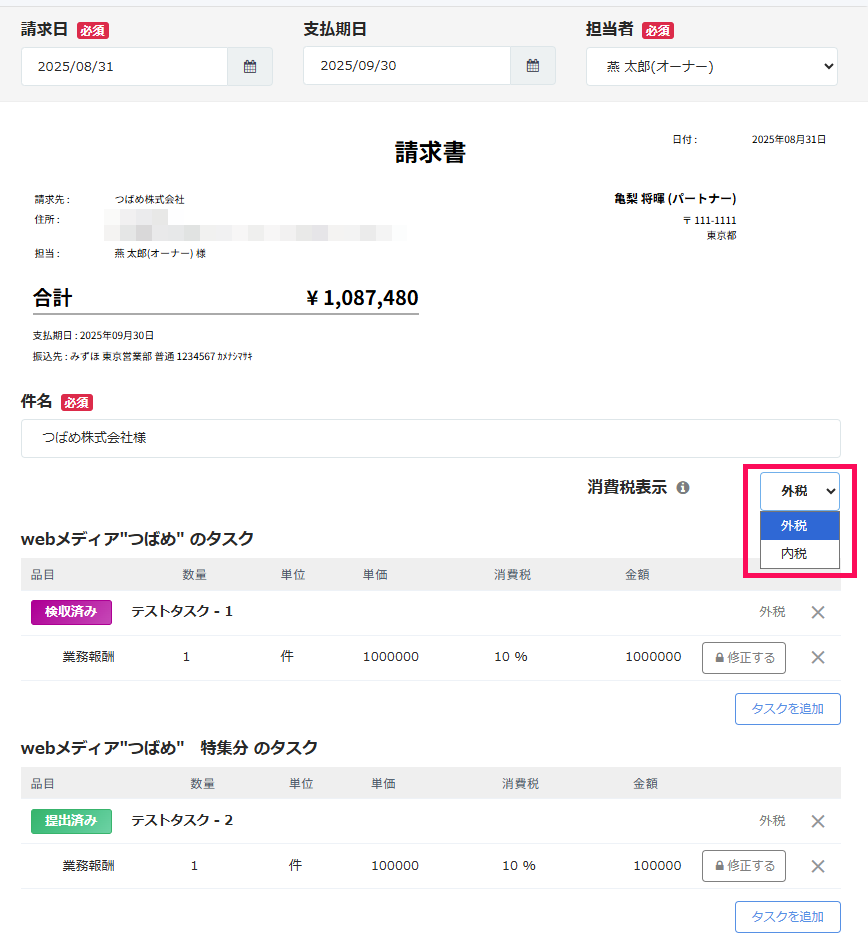
Task: Click unit price 100000 cell
Action: 395,866
